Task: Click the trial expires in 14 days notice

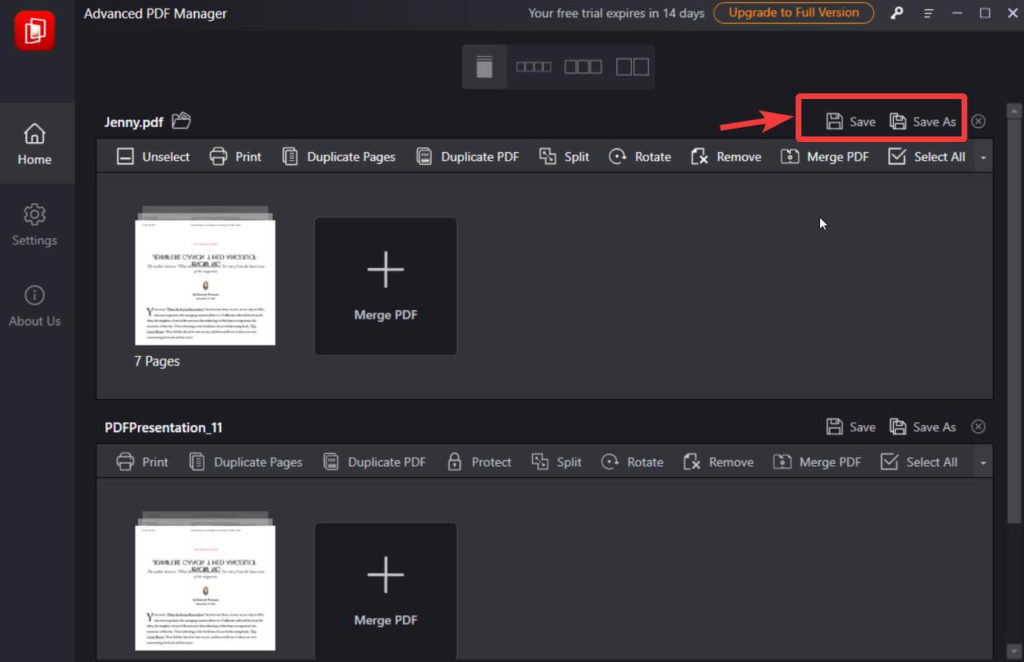Action: [616, 13]
